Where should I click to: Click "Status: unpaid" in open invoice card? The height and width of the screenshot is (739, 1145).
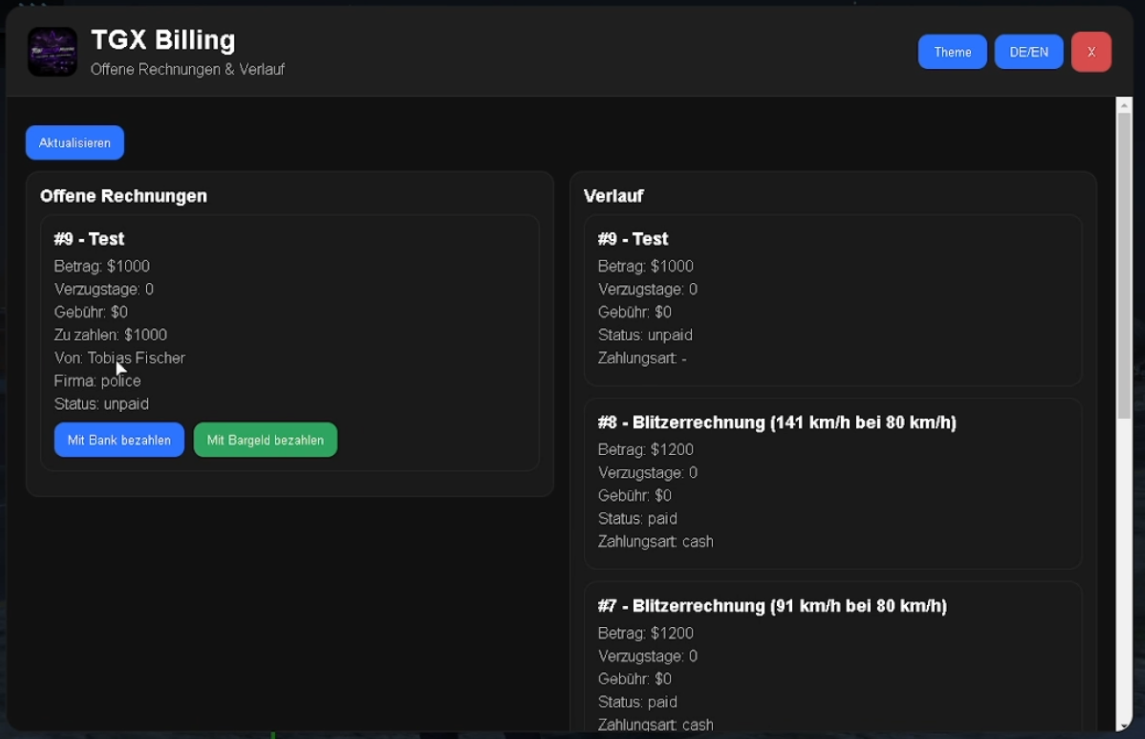102,404
